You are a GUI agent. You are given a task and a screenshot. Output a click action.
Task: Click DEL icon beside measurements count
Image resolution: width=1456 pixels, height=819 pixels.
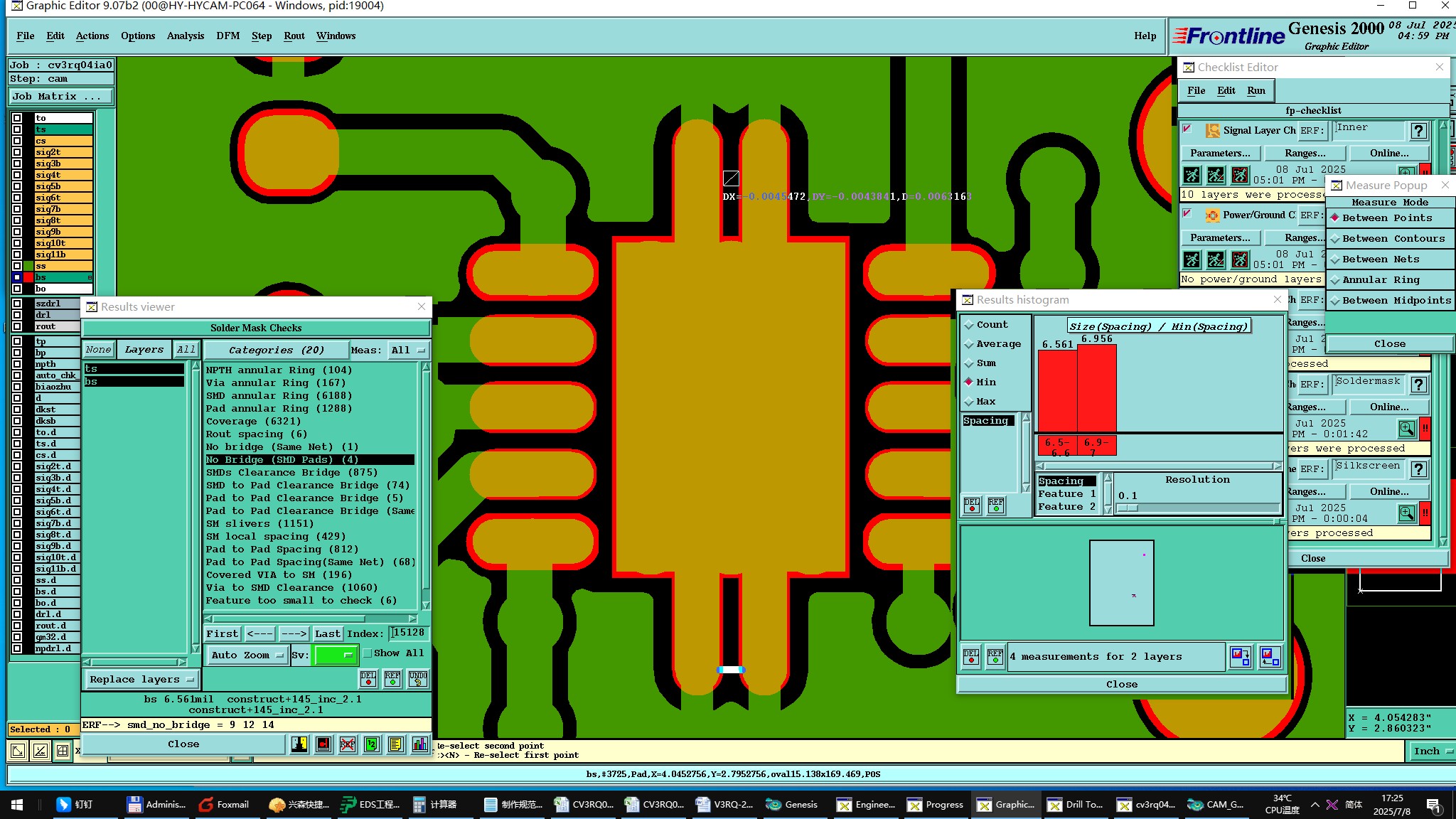coord(971,656)
